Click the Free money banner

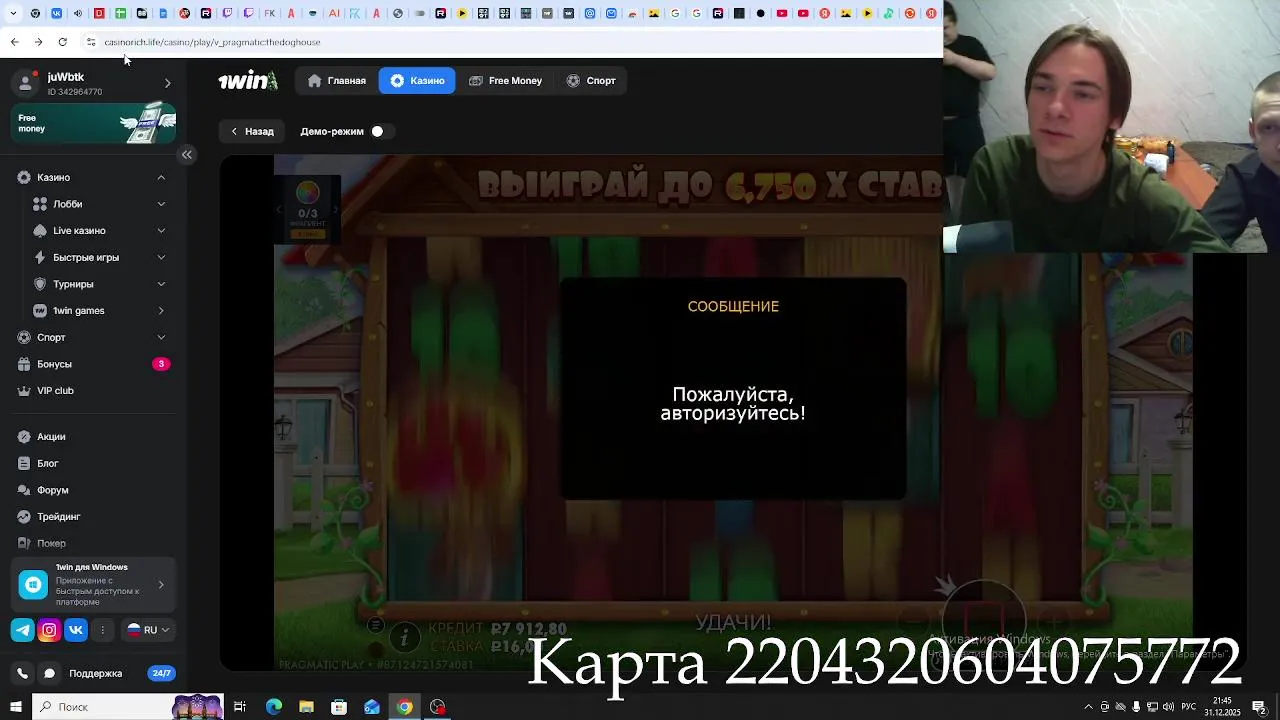(x=94, y=124)
